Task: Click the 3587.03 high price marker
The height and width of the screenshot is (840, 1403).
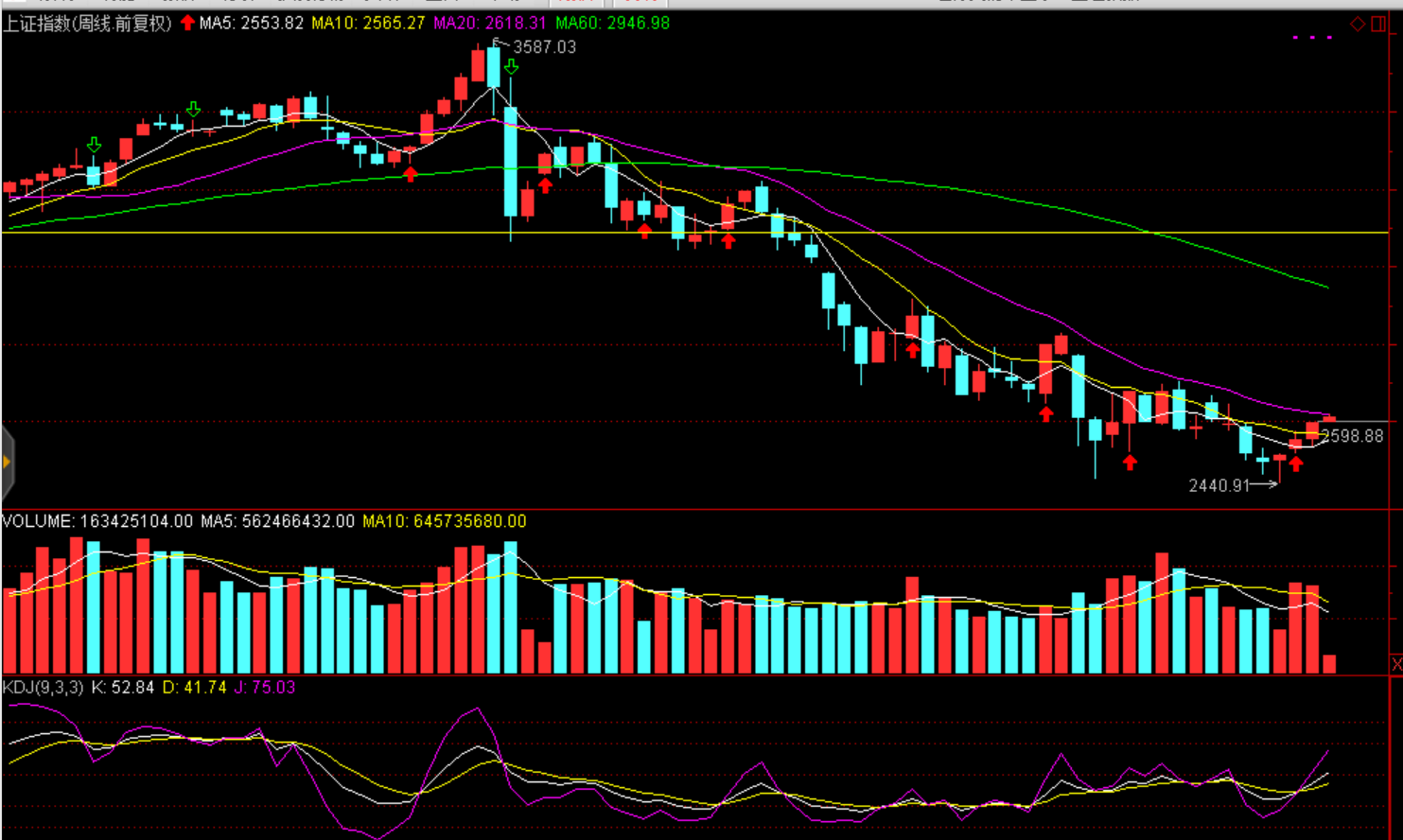Action: coord(544,47)
